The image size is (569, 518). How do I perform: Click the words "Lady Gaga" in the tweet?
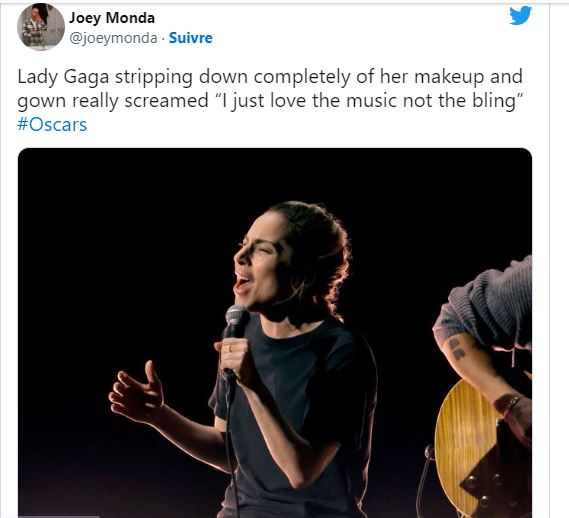(x=63, y=77)
